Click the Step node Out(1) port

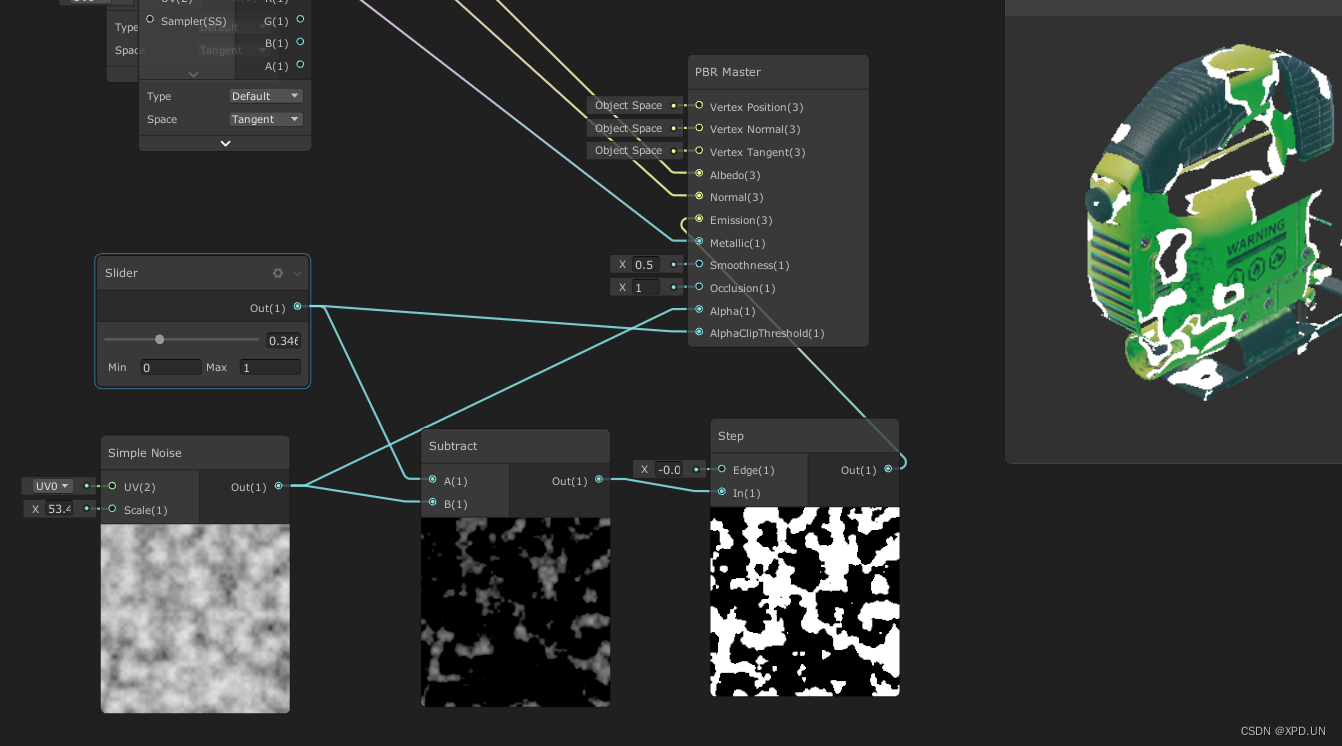888,469
